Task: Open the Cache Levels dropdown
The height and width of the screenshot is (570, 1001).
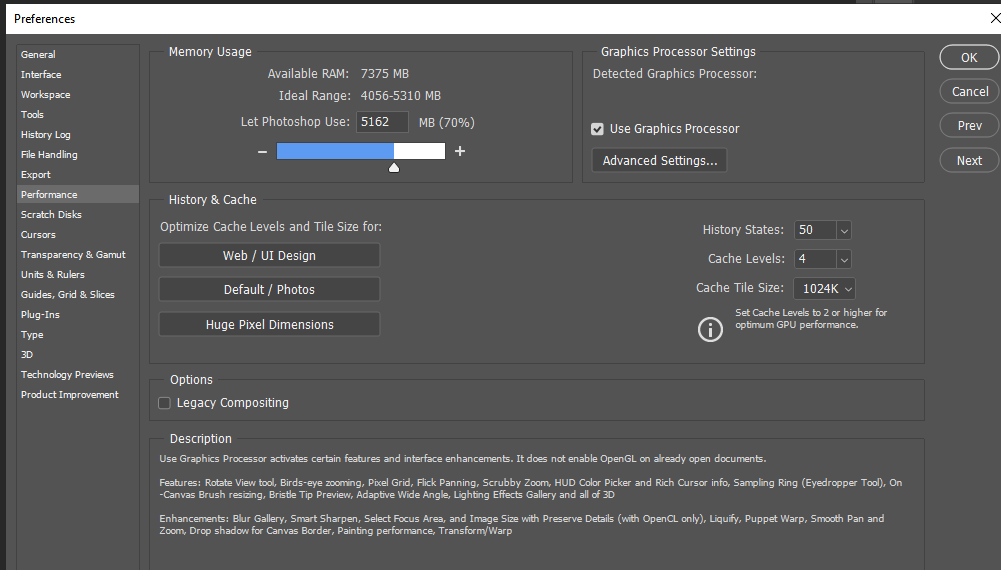Action: click(x=844, y=259)
